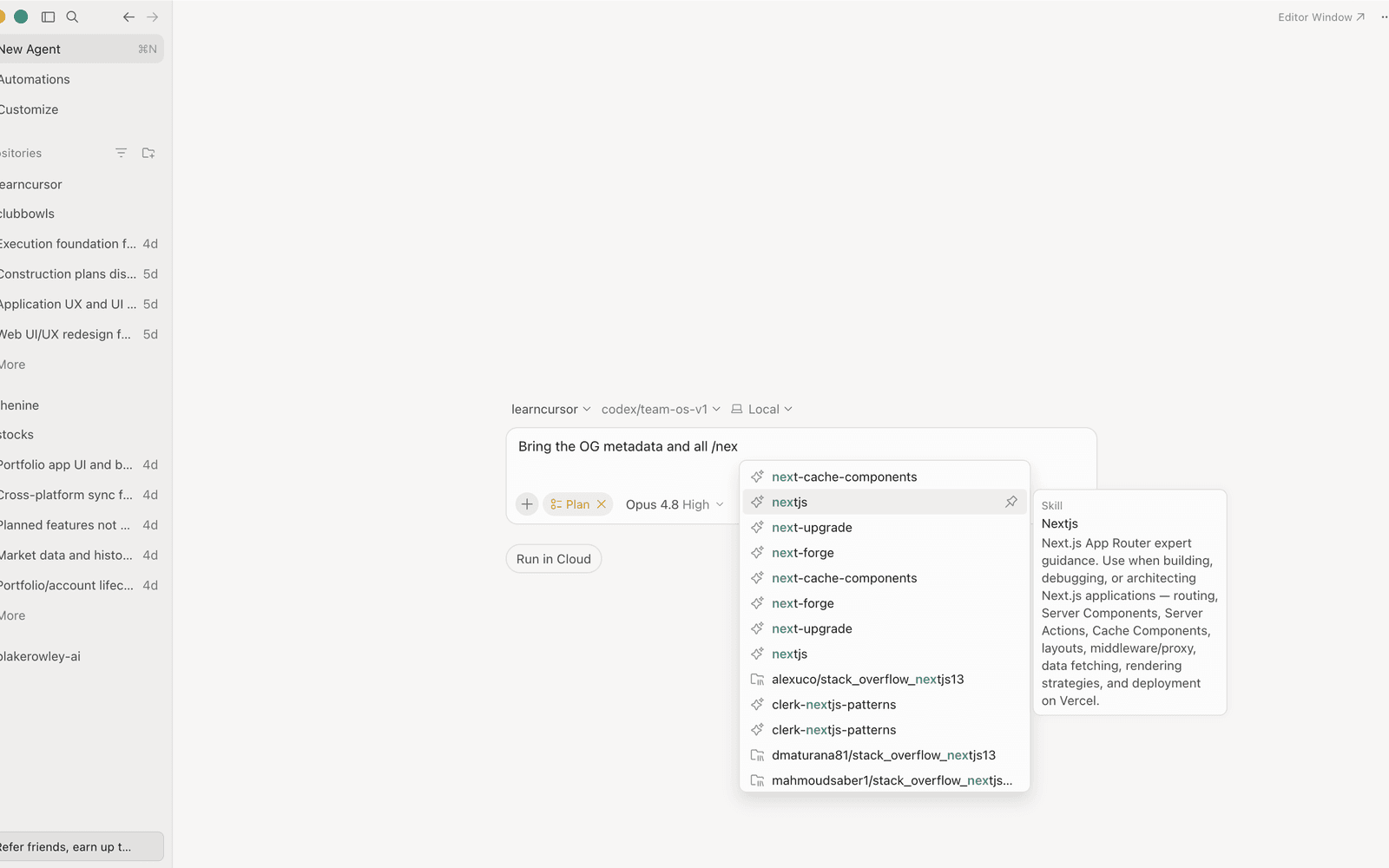The image size is (1389, 868).
Task: Open the repositories filter icon
Action: [122, 153]
